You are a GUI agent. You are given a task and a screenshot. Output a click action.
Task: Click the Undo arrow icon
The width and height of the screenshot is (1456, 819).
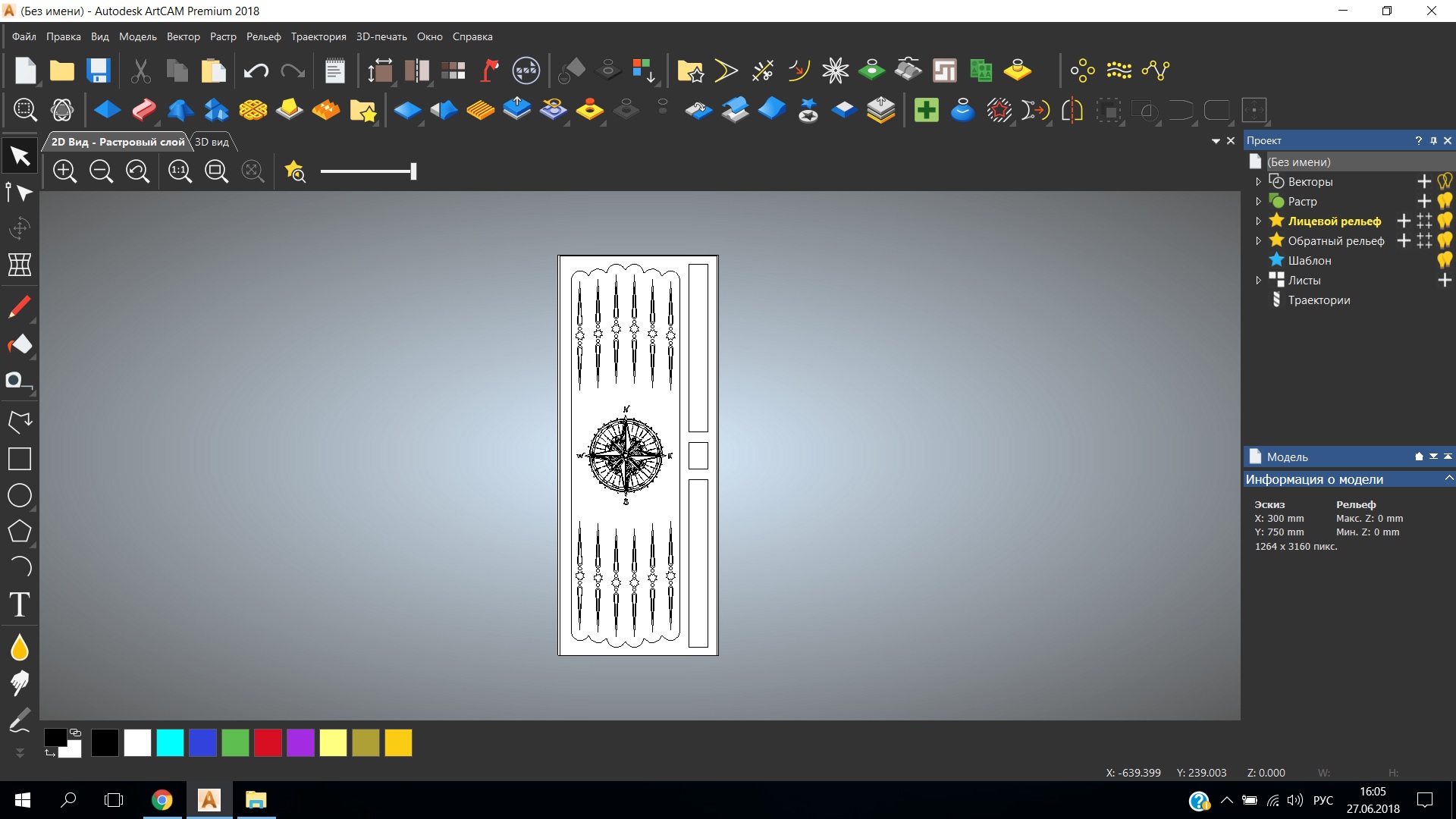(256, 71)
